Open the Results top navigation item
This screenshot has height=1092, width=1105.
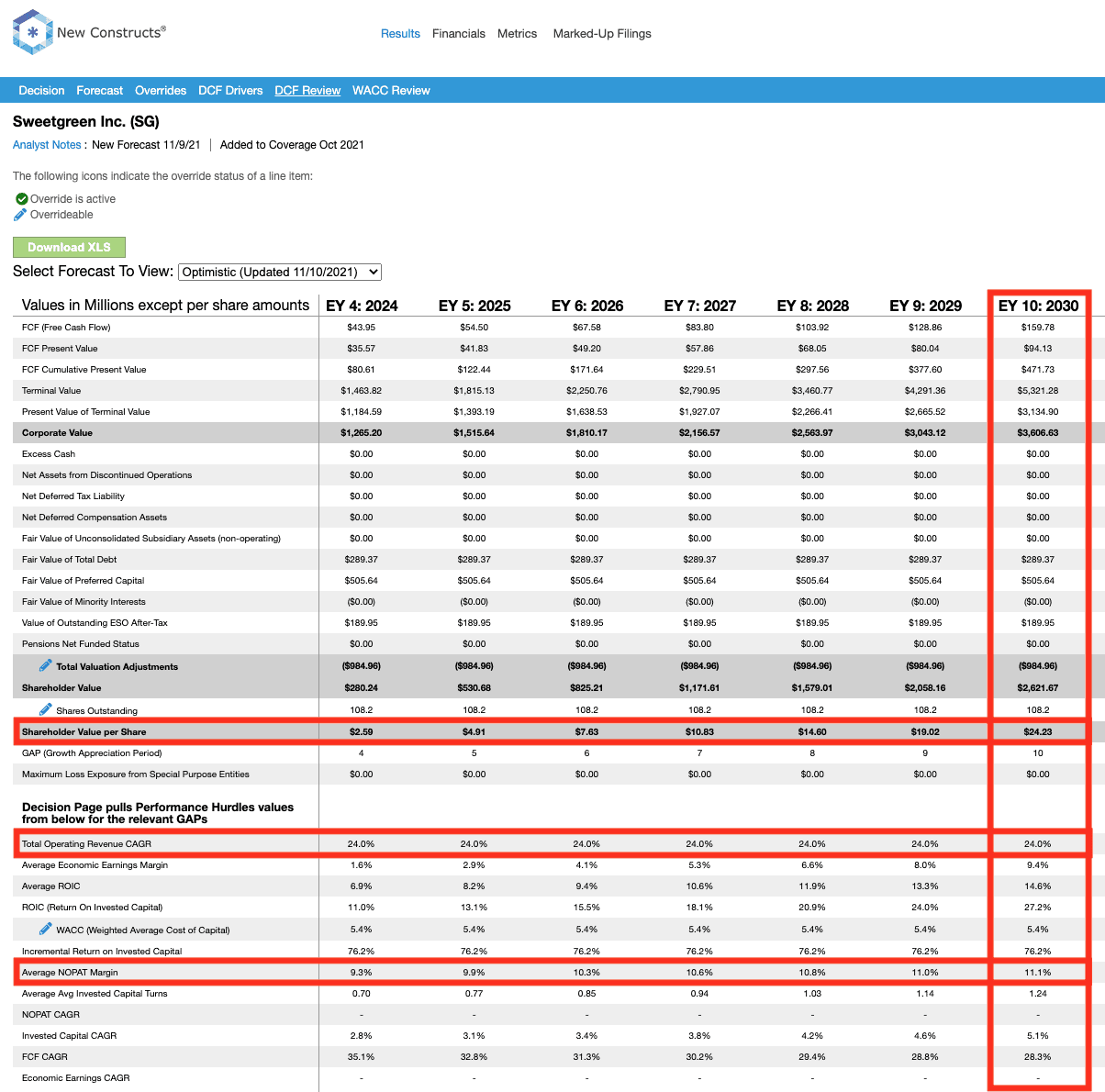[x=400, y=34]
